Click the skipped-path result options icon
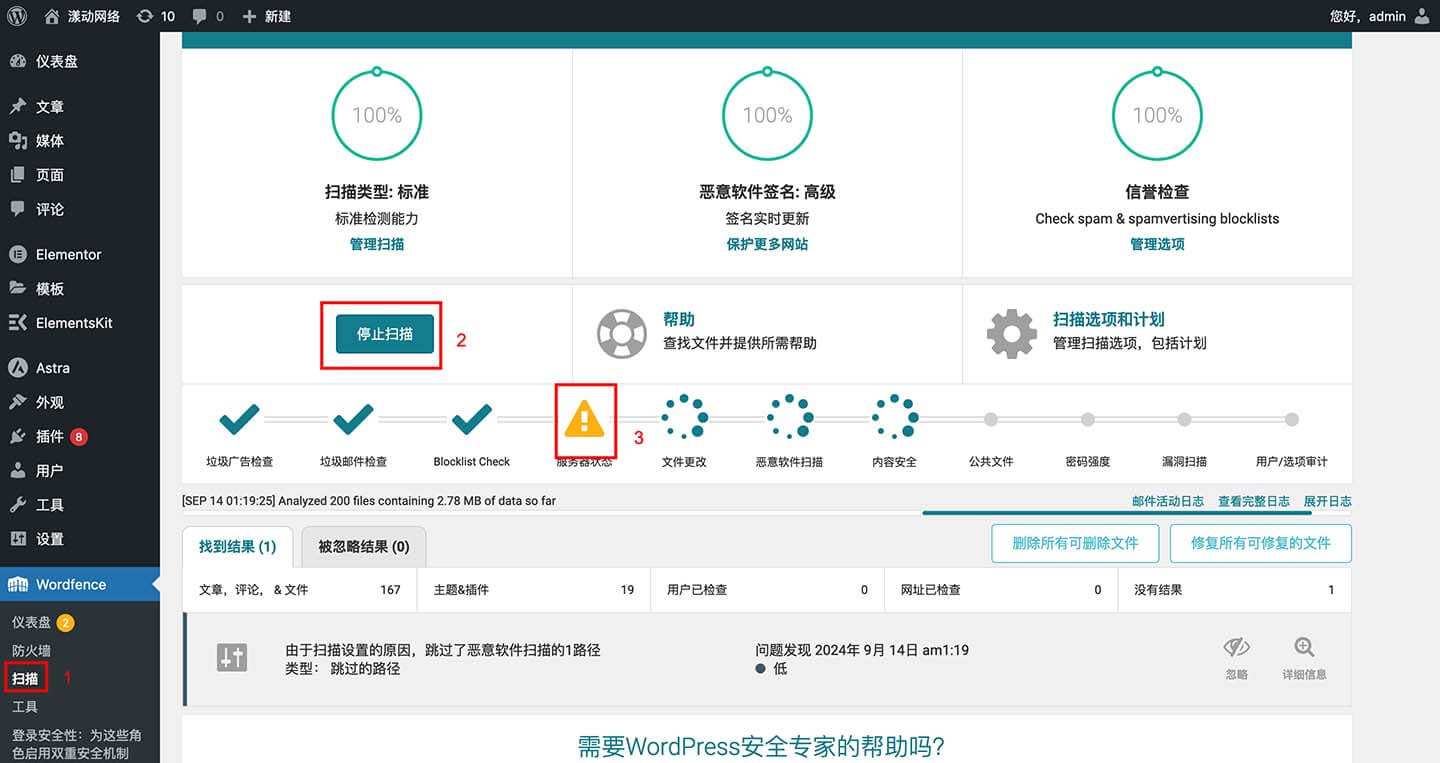The width and height of the screenshot is (1440, 763). pos(232,657)
